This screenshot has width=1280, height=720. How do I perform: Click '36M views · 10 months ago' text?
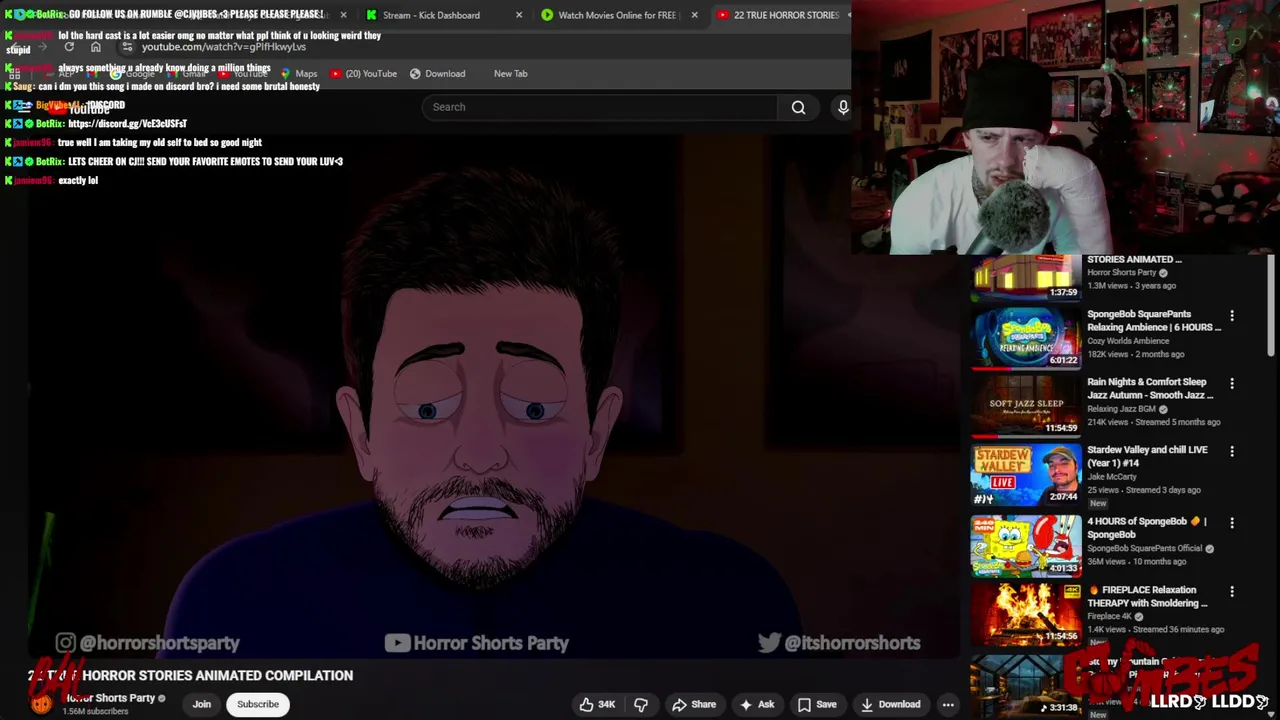point(1137,561)
